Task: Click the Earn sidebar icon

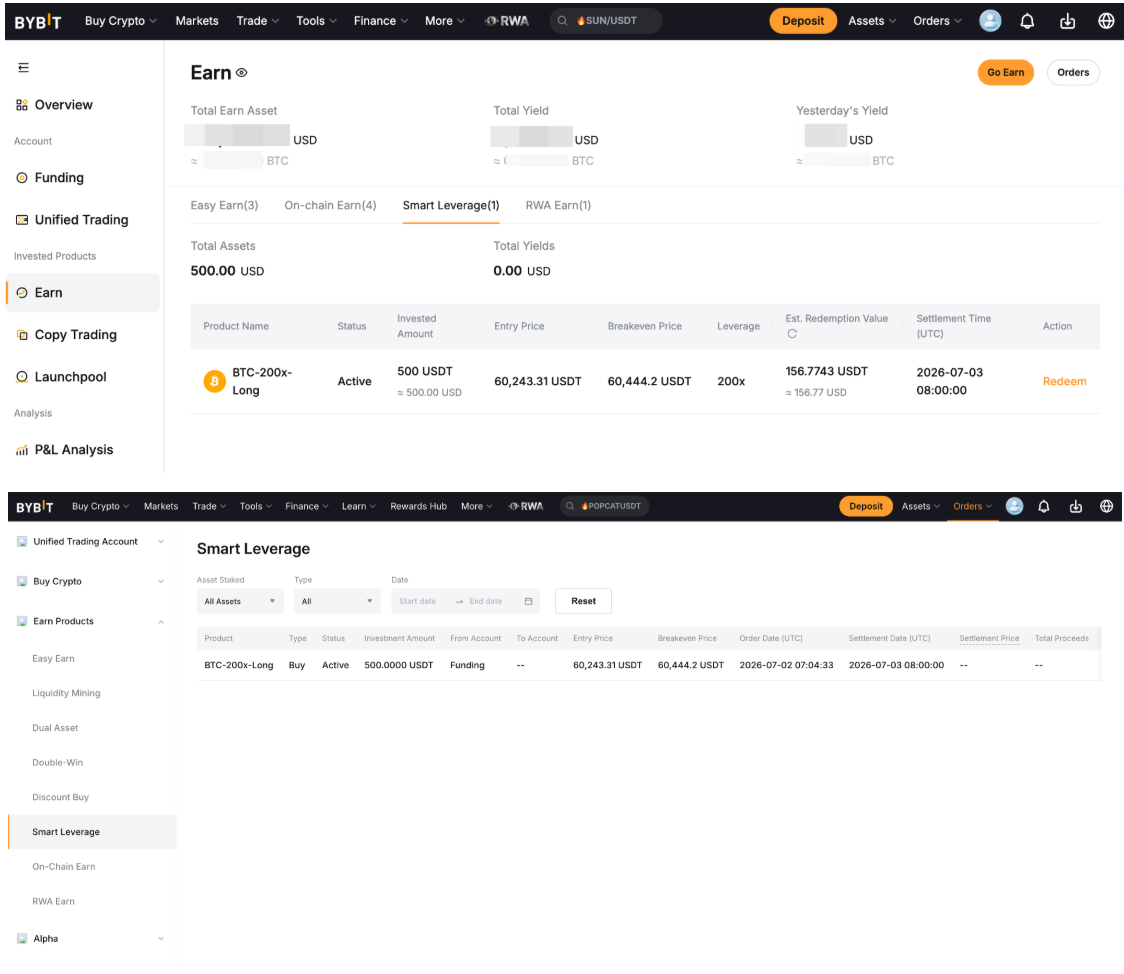Action: (22, 292)
